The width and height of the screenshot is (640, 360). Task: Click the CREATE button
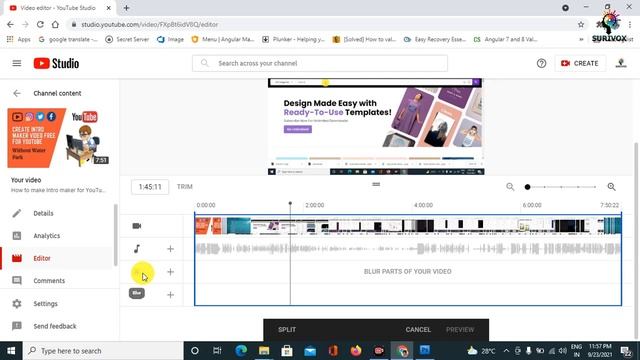580,63
